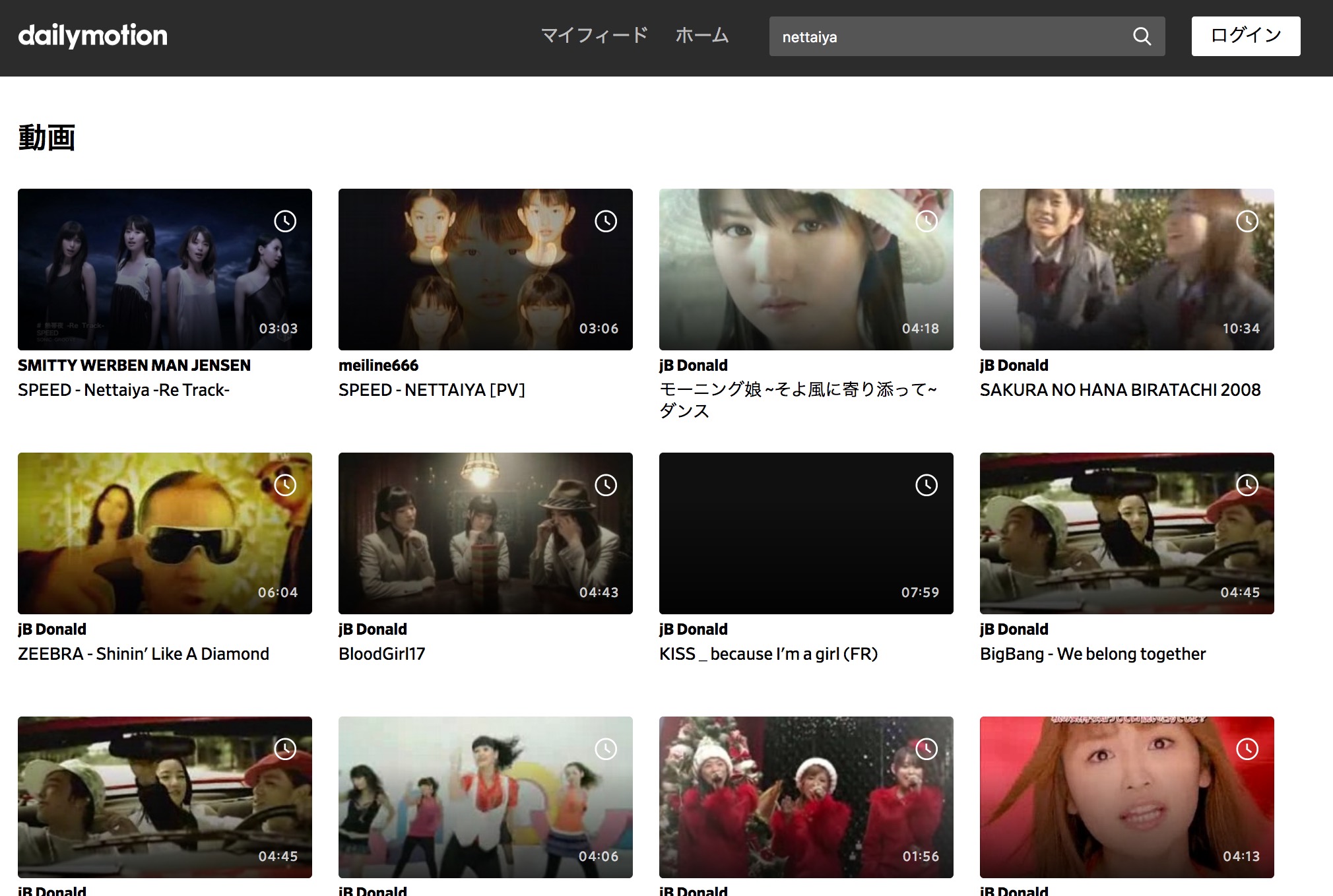Image resolution: width=1333 pixels, height=896 pixels.
Task: Play the 04:13 red background thumbnail
Action: point(1127,797)
